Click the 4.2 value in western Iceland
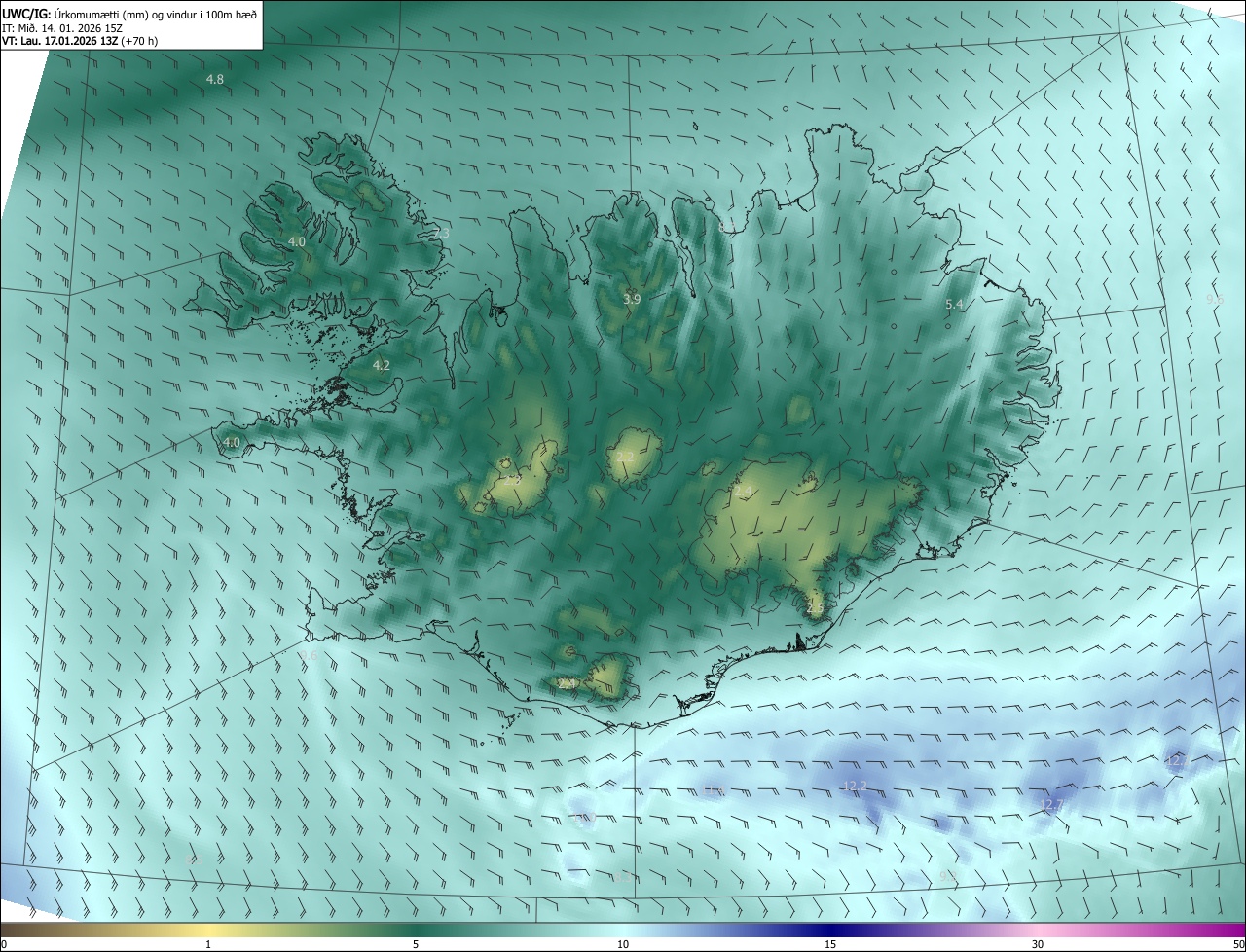This screenshot has width=1246, height=952. (x=382, y=366)
